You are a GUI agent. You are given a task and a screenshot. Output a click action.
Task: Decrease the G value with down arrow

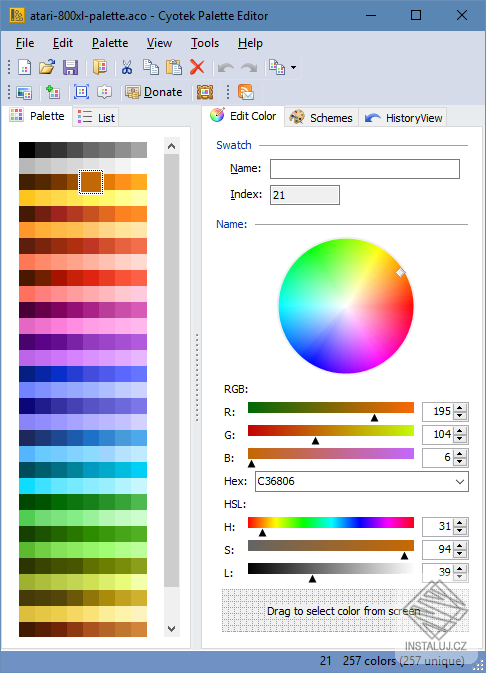pyautogui.click(x=460, y=438)
